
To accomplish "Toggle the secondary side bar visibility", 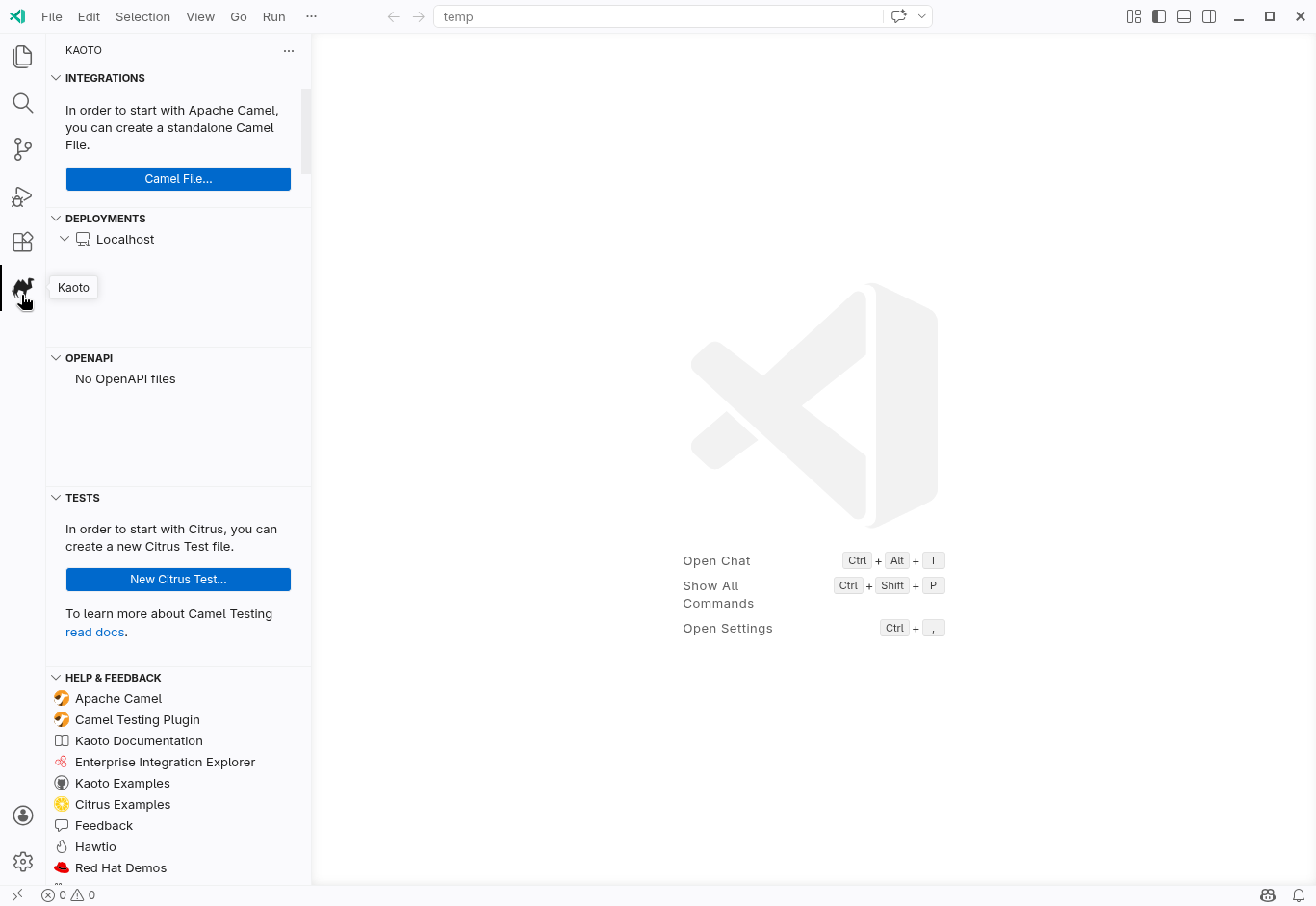I will tap(1209, 16).
